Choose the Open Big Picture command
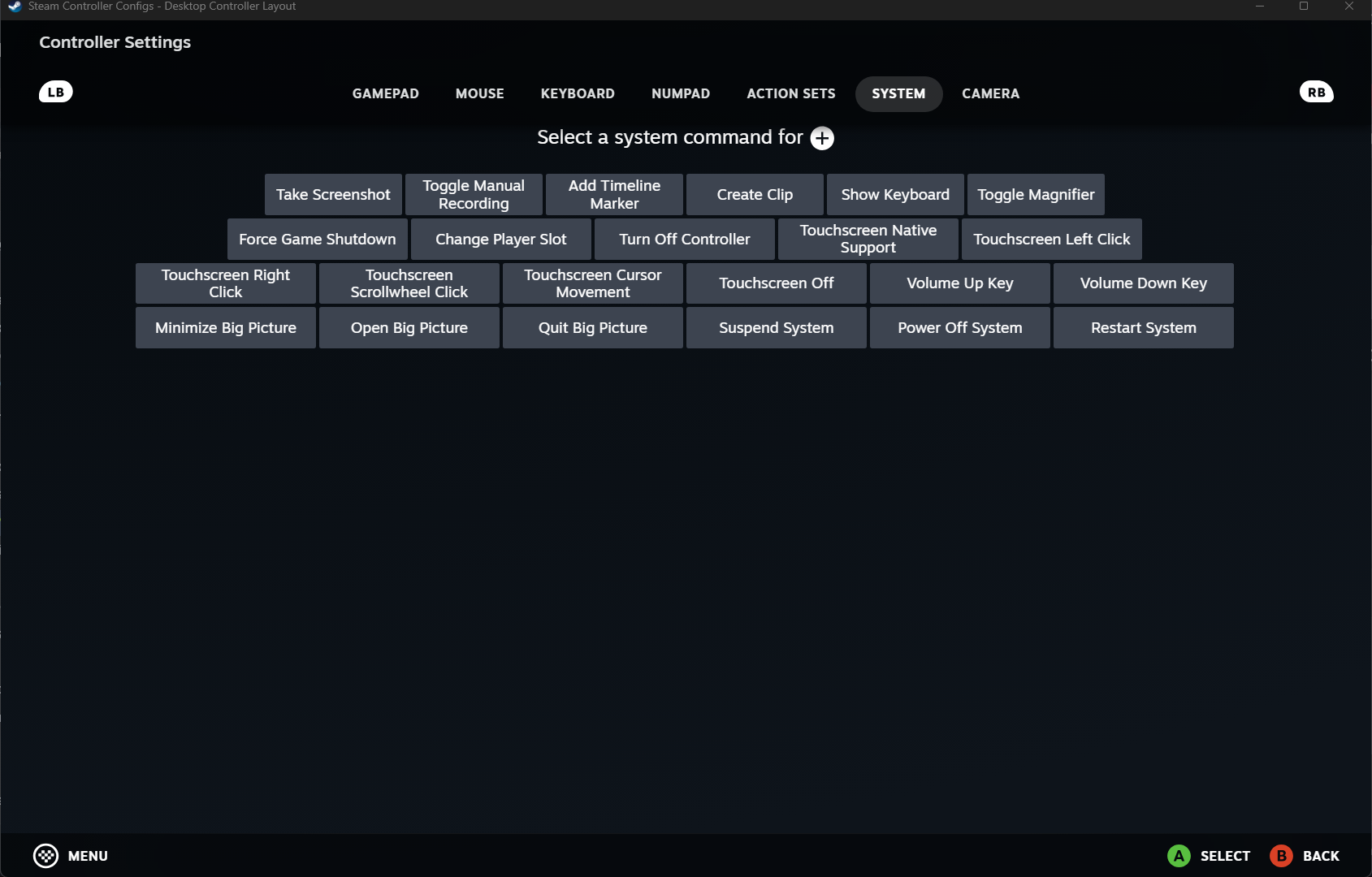The image size is (1372, 877). coord(409,328)
